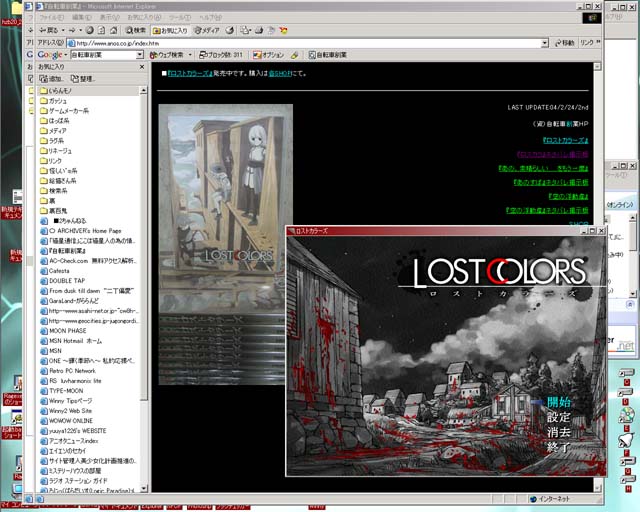Click the favorites list scroll up arrow

click(144, 91)
